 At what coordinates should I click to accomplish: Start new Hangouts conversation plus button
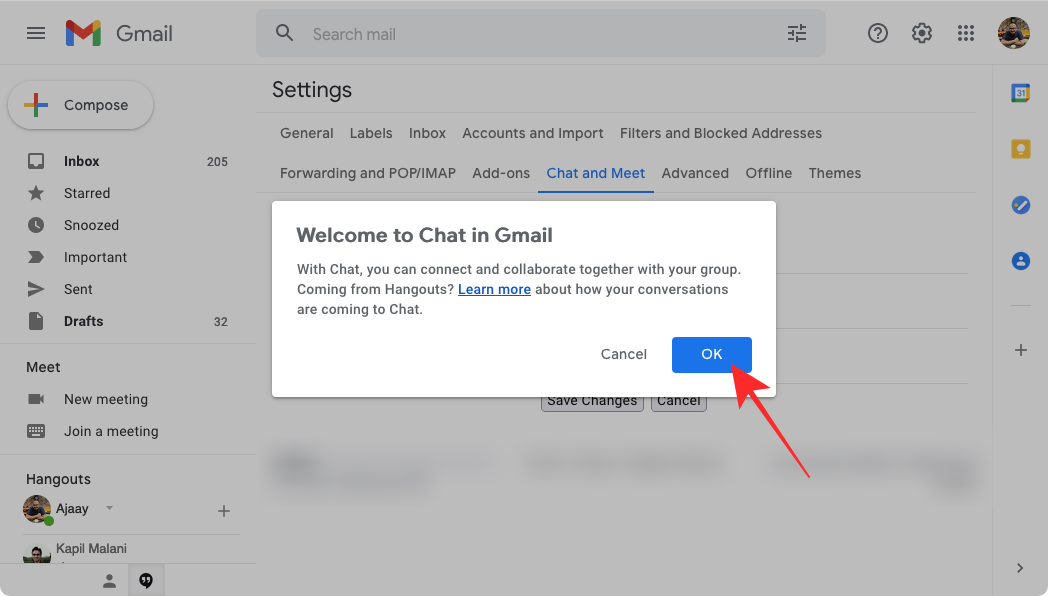(x=224, y=511)
